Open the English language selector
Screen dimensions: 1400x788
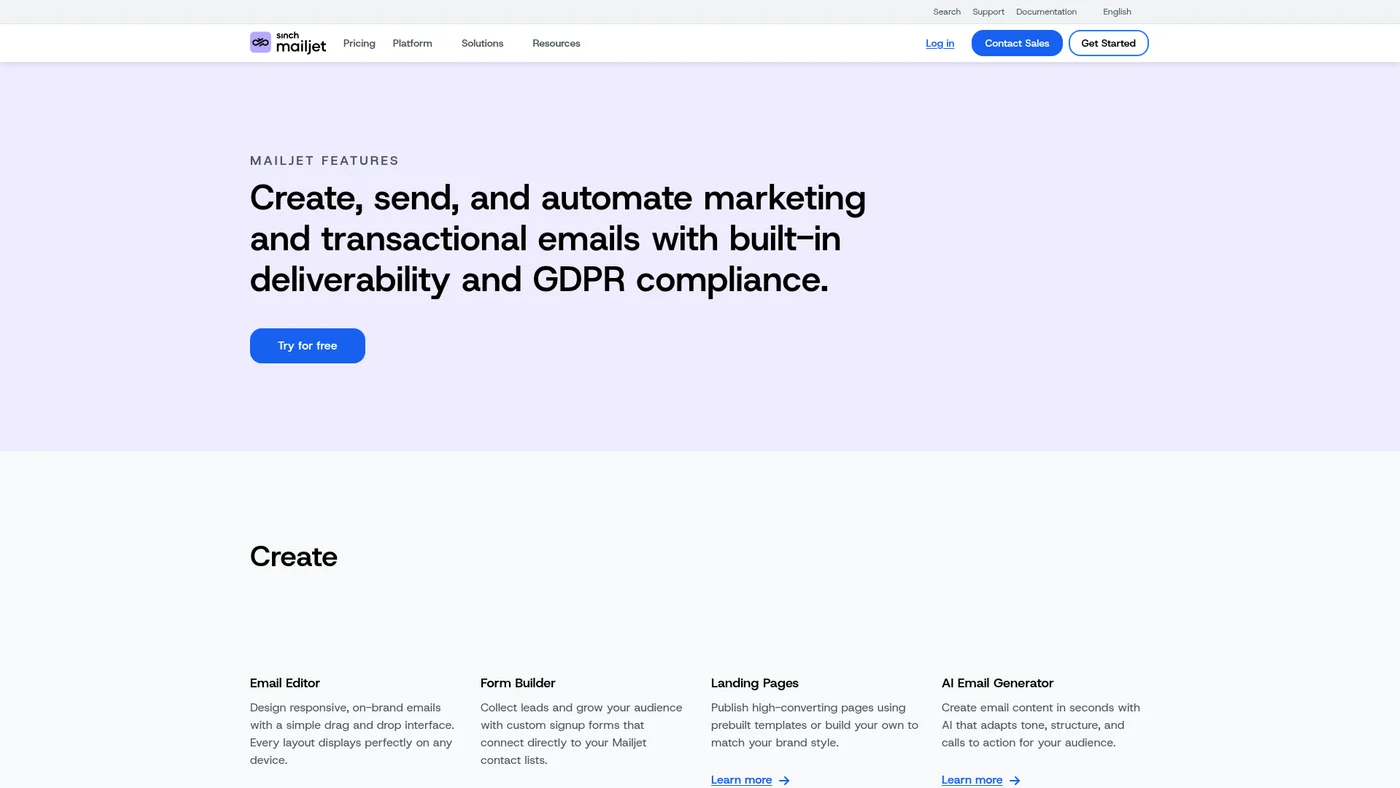1117,12
